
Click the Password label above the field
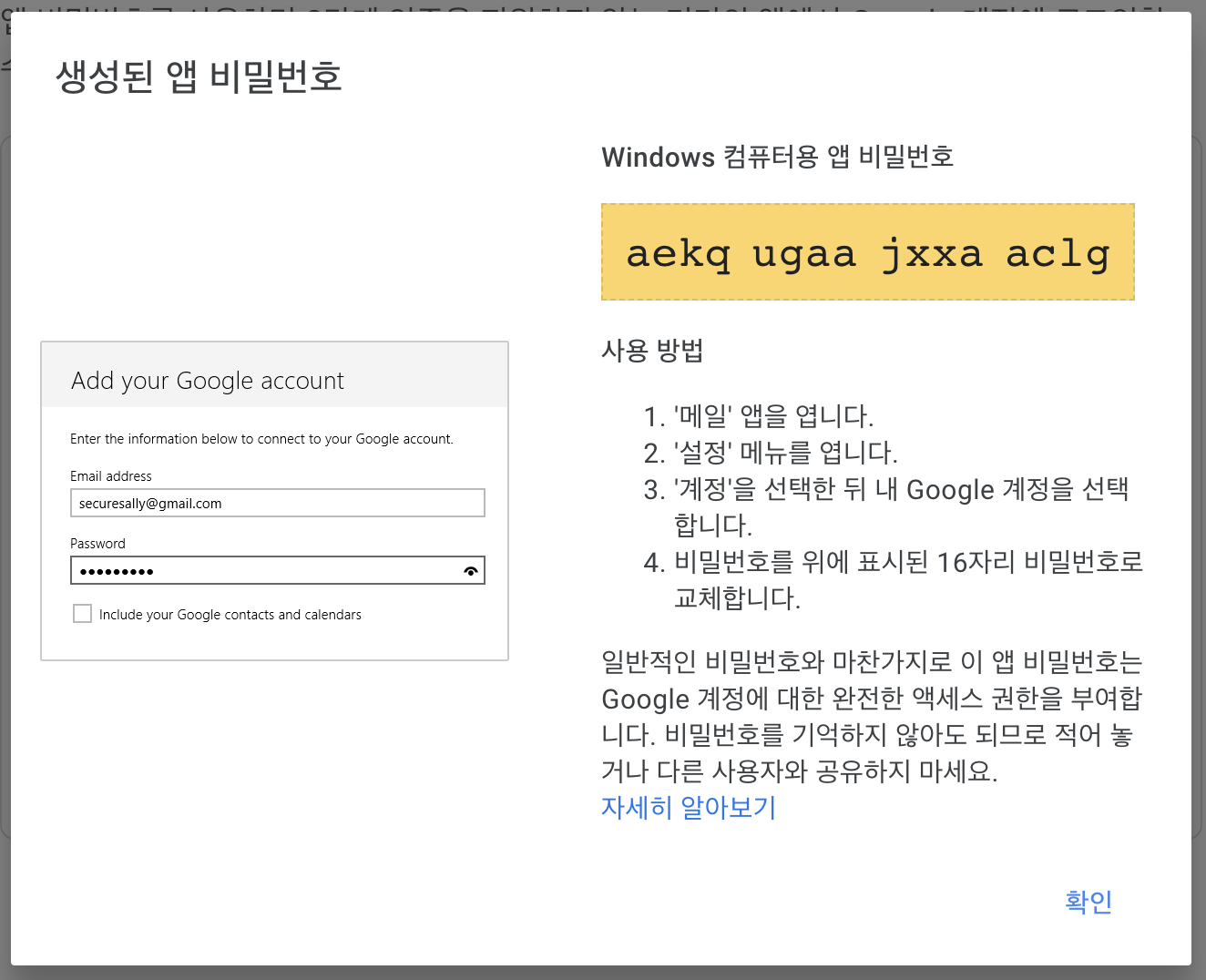pos(97,544)
